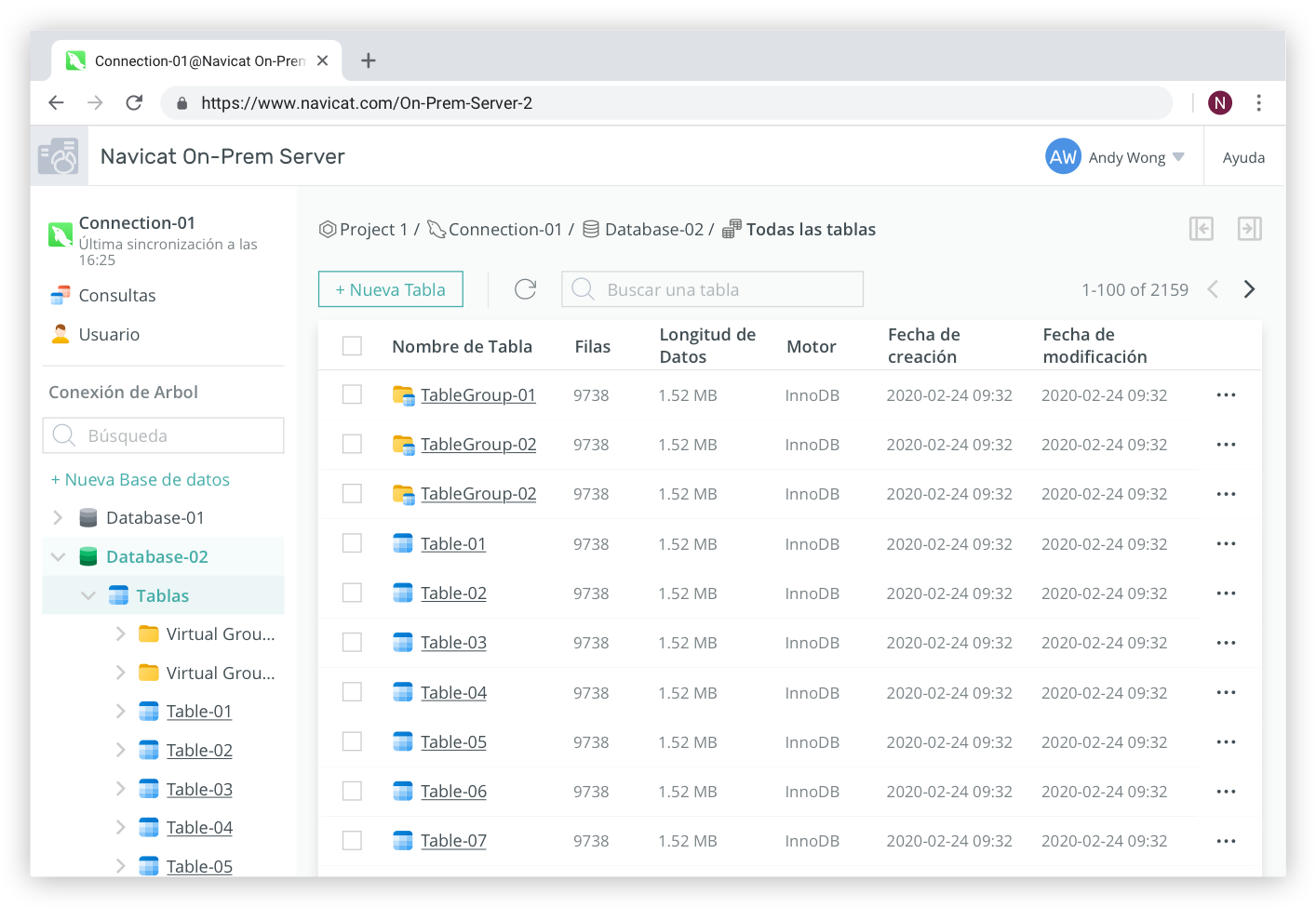Click the Database-02 green cylinder icon

point(88,557)
